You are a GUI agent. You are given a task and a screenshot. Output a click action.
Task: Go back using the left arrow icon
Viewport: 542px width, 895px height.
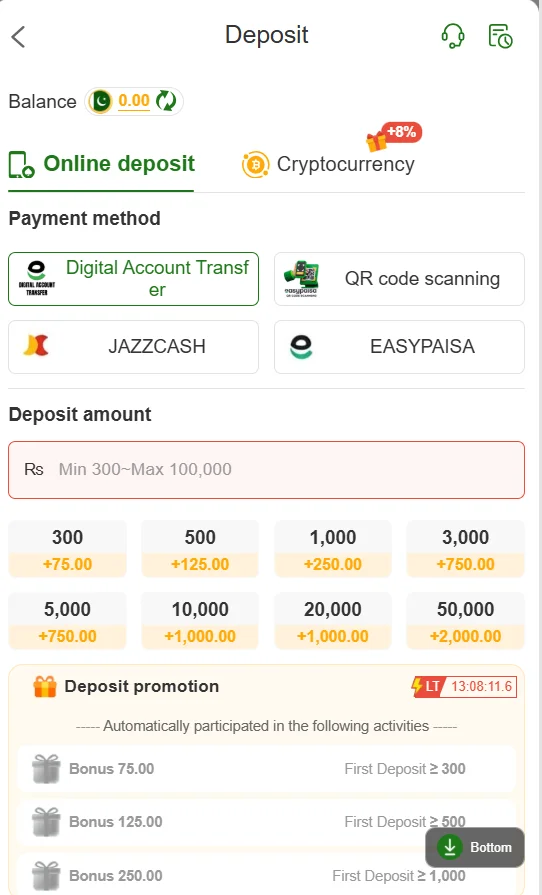(x=18, y=37)
